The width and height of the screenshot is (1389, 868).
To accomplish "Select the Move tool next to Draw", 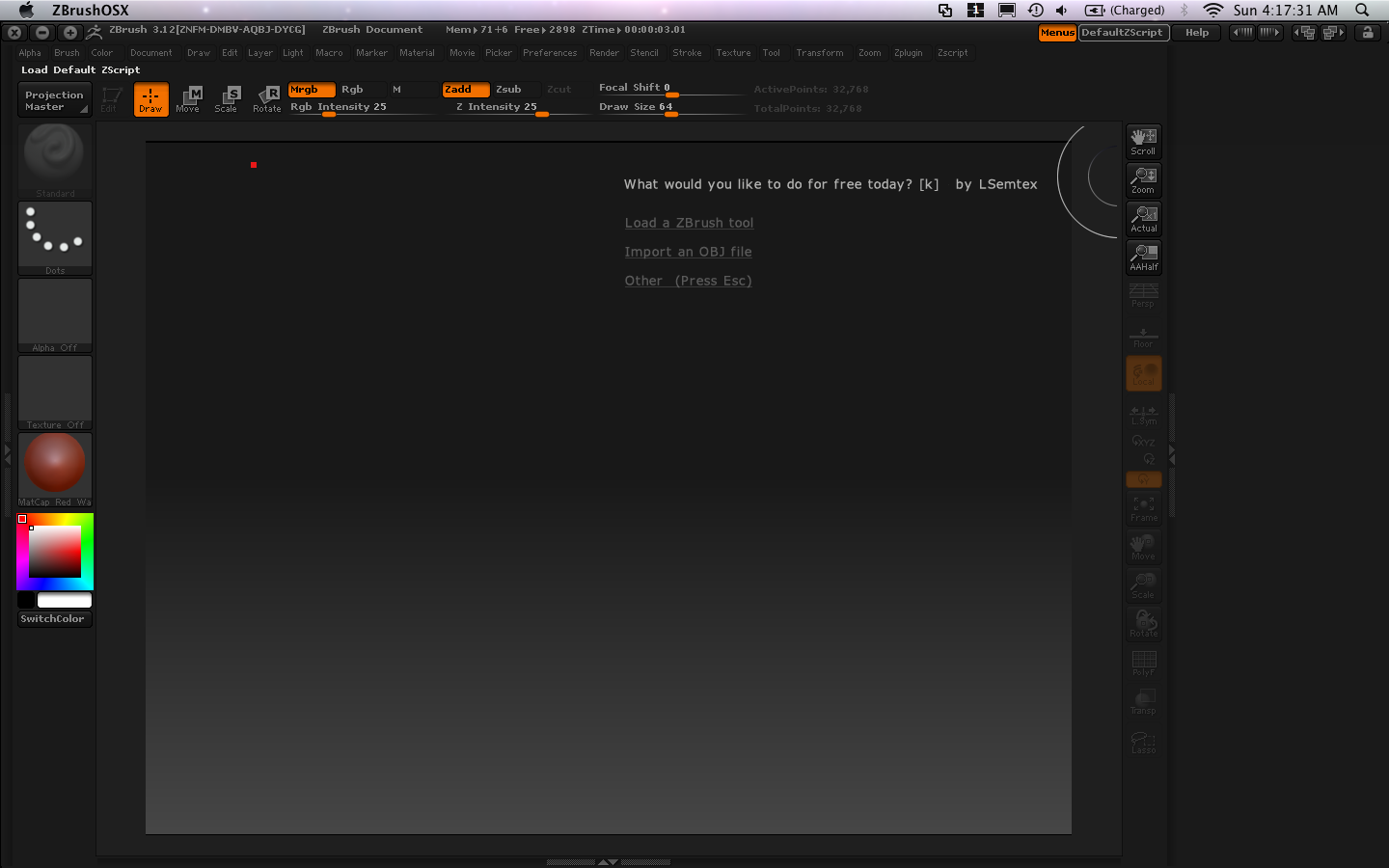I will click(x=189, y=99).
